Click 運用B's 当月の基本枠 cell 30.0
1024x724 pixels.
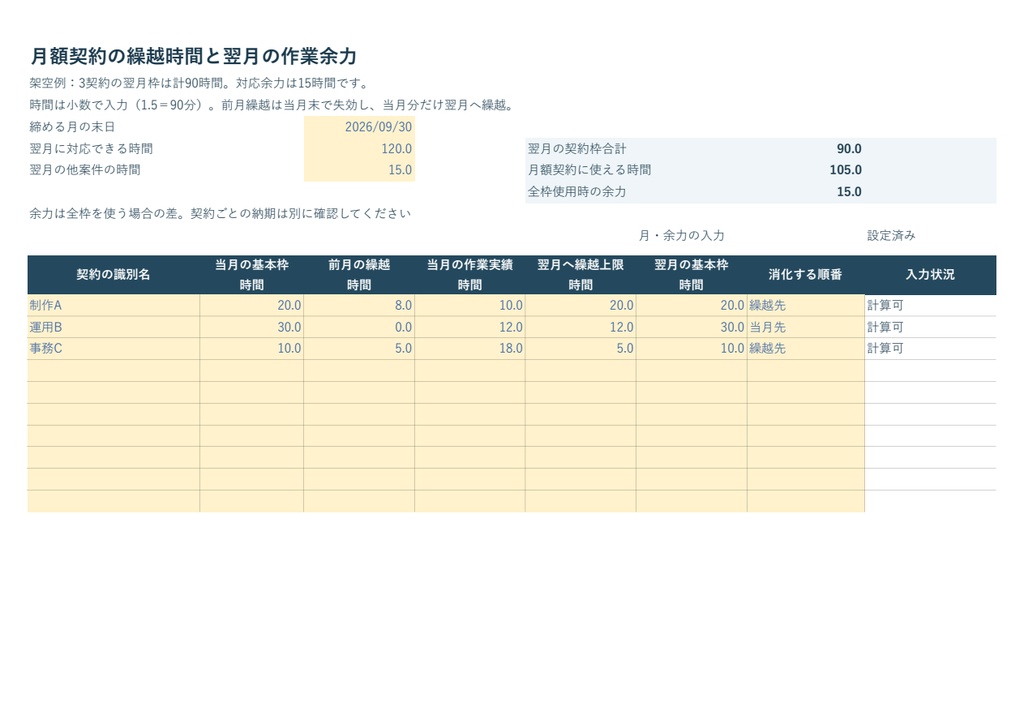(x=251, y=327)
